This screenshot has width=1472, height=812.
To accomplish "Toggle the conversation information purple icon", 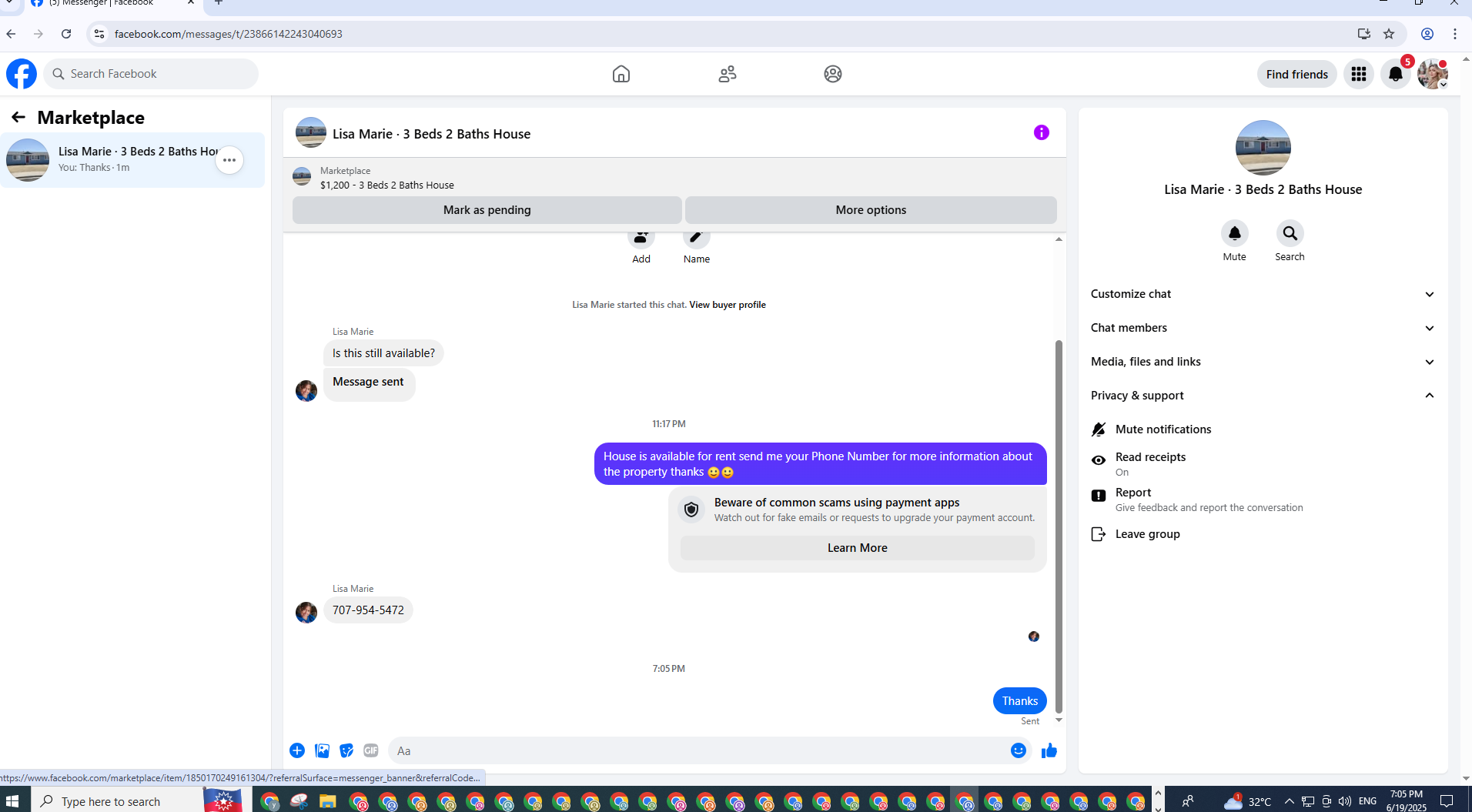I will 1042,132.
